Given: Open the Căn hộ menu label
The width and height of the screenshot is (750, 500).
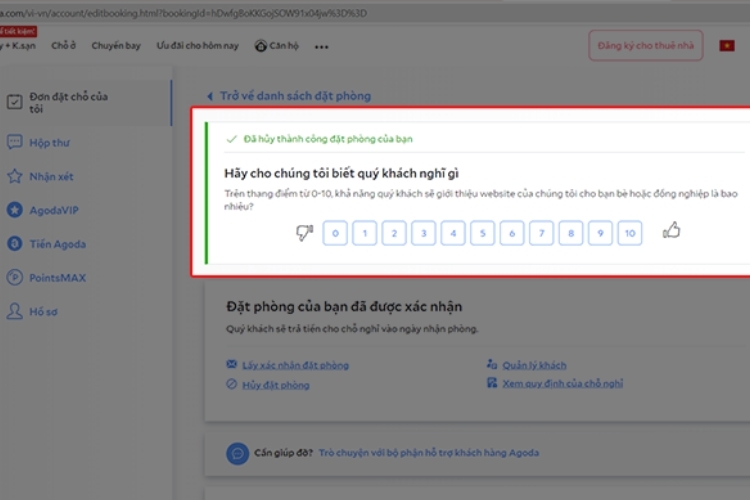Looking at the screenshot, I should (x=284, y=45).
